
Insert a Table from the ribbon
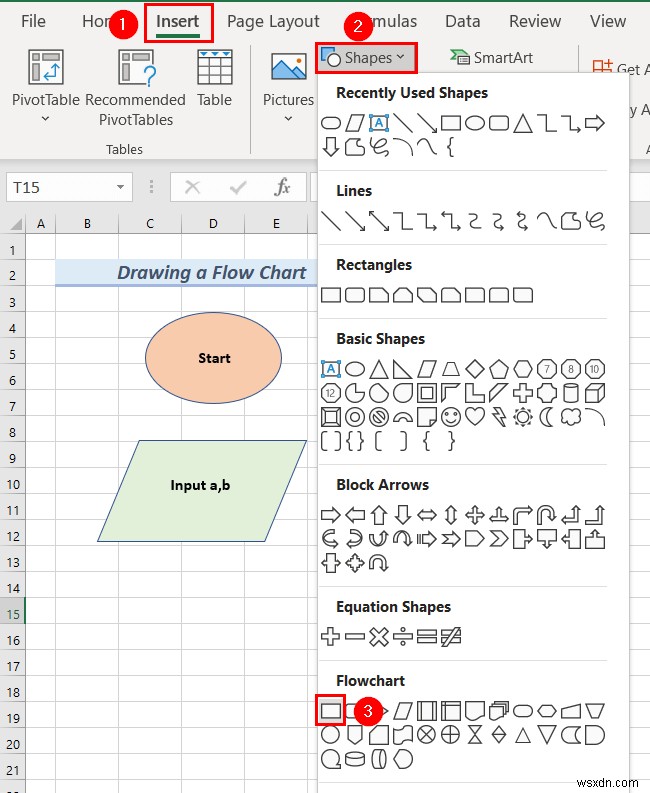(214, 79)
